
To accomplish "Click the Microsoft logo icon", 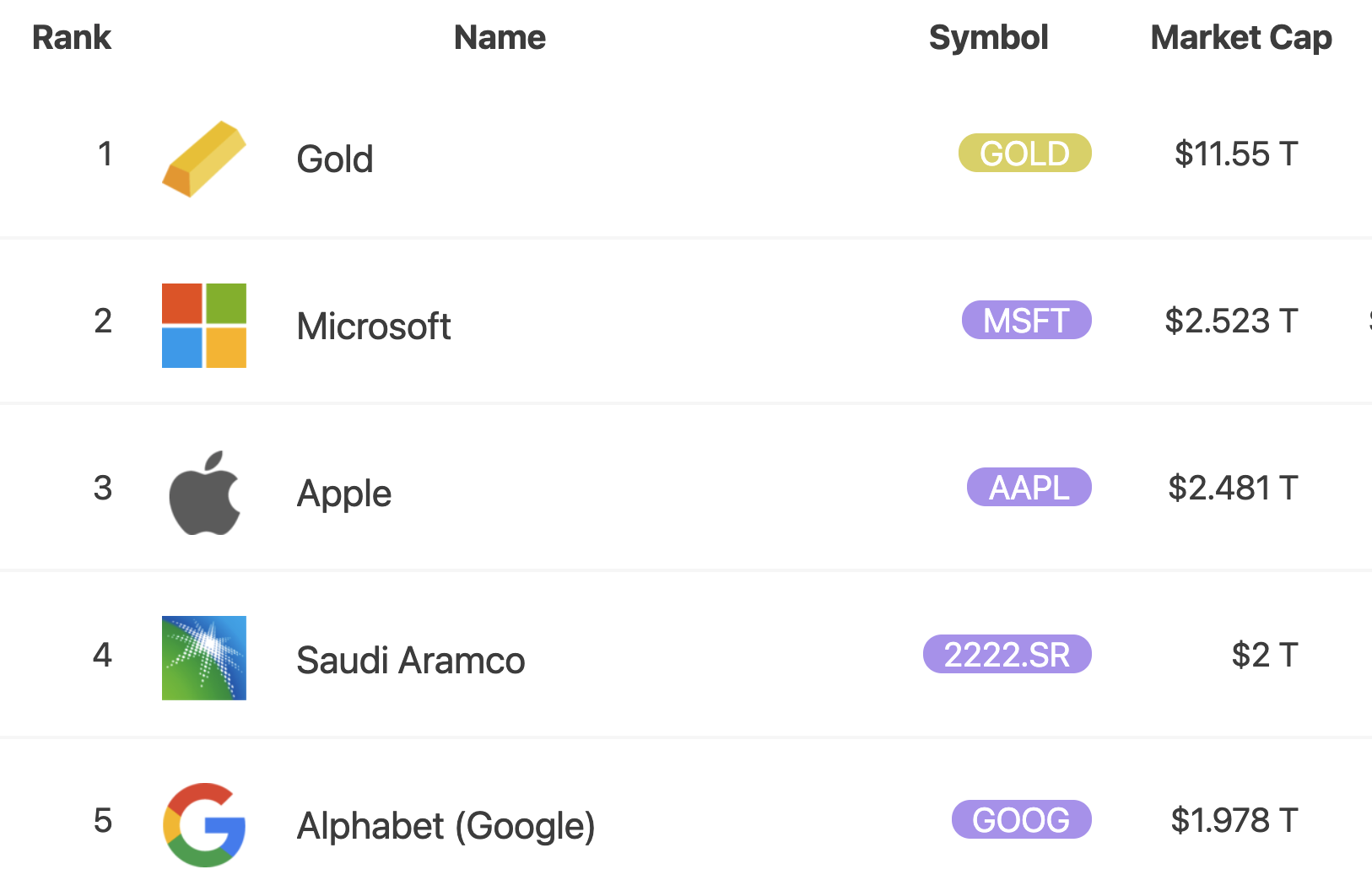I will pyautogui.click(x=204, y=326).
